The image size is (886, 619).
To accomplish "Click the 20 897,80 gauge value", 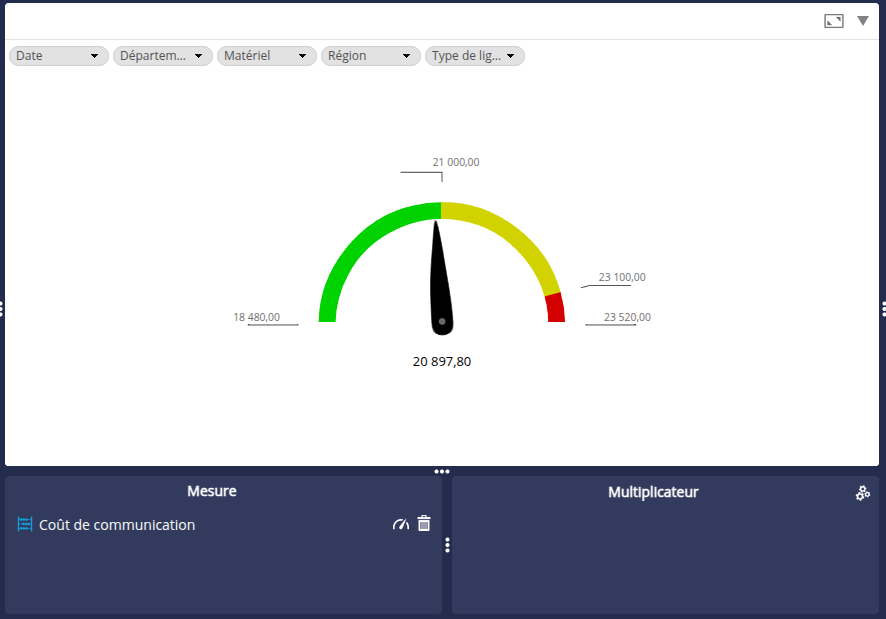I will click(x=442, y=362).
